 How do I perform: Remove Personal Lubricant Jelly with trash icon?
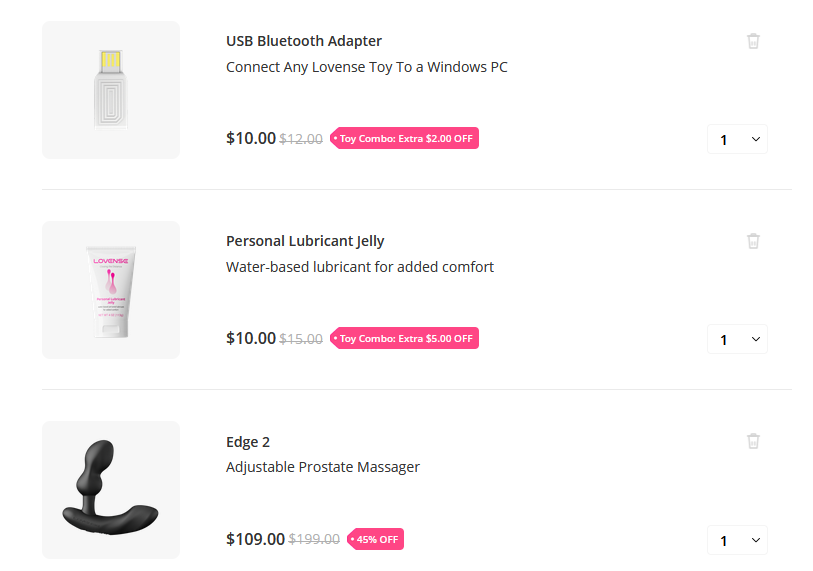click(753, 241)
